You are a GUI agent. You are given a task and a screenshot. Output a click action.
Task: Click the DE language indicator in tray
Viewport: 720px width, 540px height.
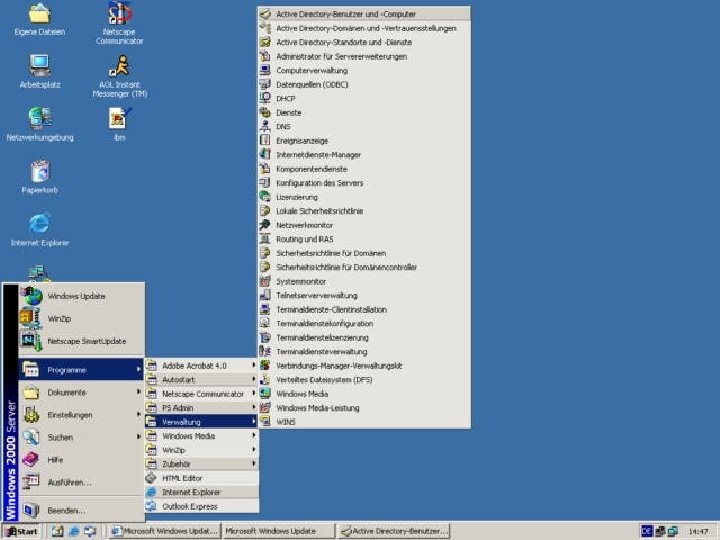coord(647,531)
